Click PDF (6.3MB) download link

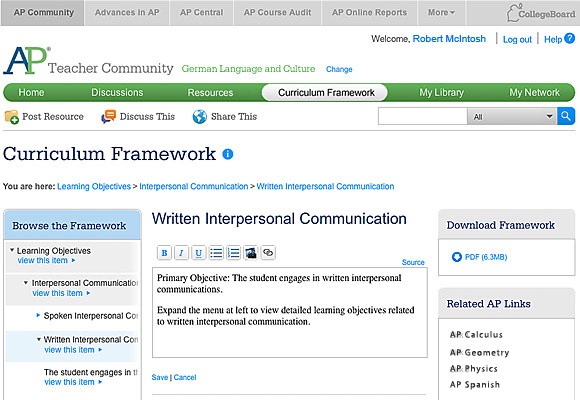[x=486, y=257]
